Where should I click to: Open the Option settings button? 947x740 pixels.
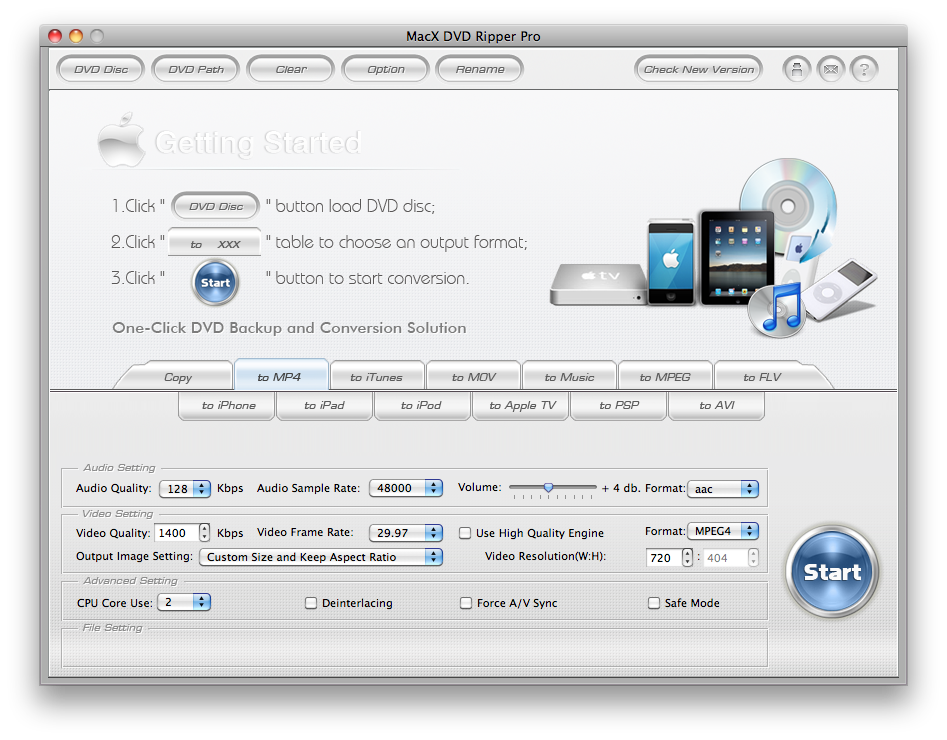(385, 69)
